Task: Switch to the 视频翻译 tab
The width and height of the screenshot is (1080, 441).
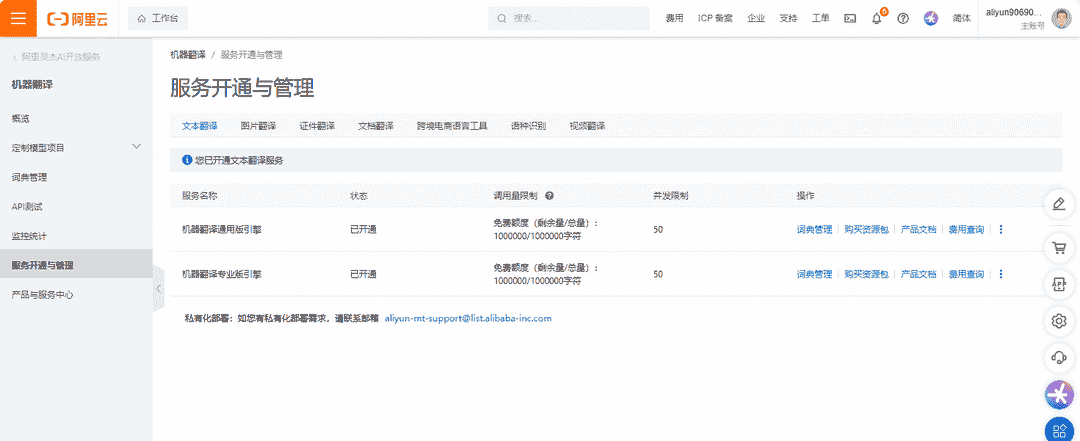Action: (587, 126)
